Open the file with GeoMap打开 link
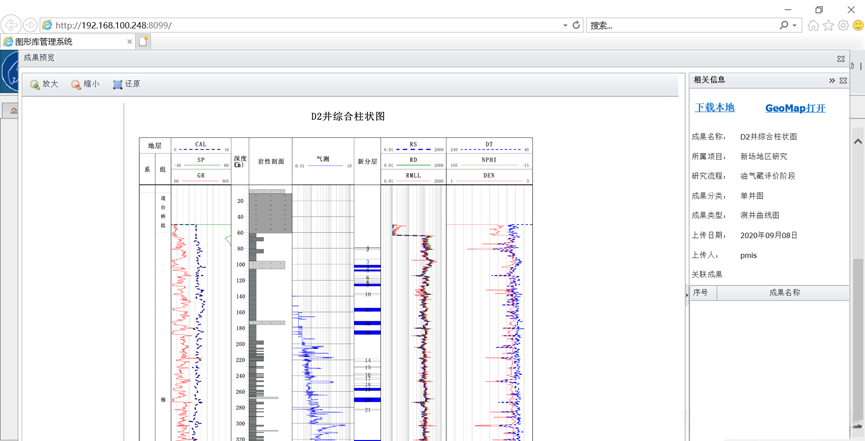The width and height of the screenshot is (865, 441). tap(795, 108)
